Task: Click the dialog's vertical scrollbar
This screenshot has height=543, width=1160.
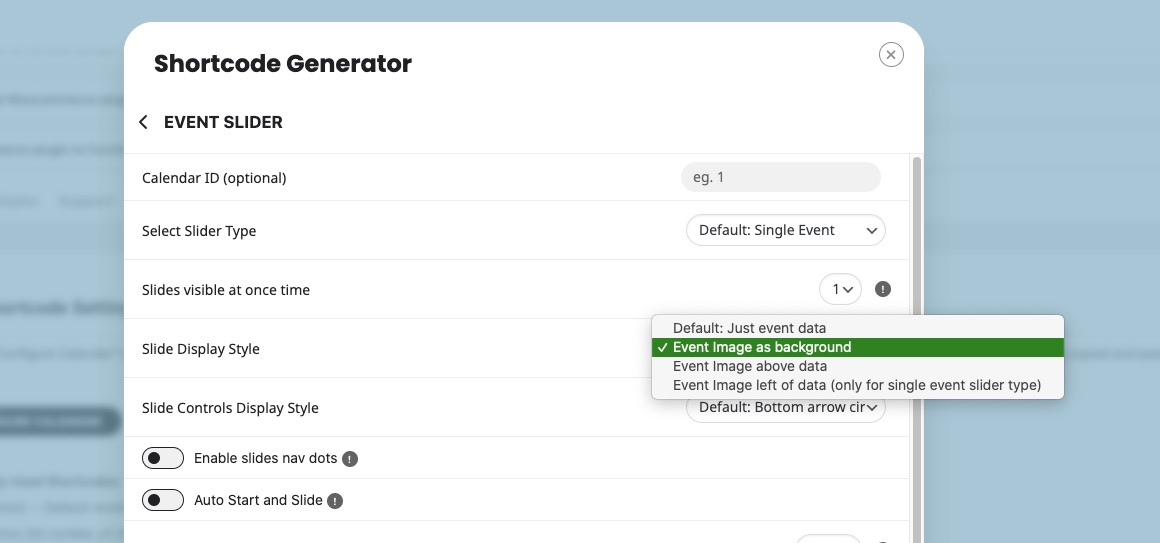Action: 917,350
